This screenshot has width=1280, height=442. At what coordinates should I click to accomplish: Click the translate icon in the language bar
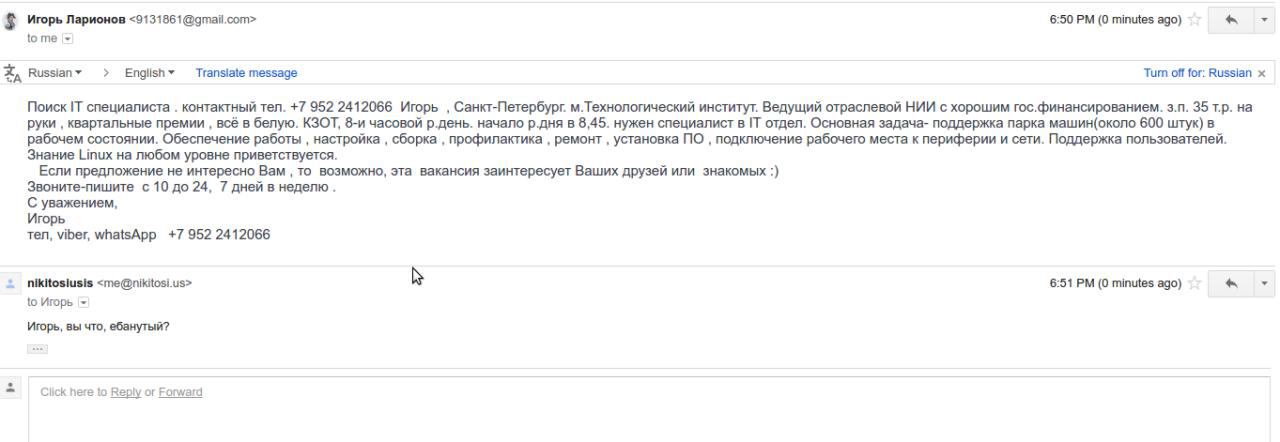tap(12, 73)
